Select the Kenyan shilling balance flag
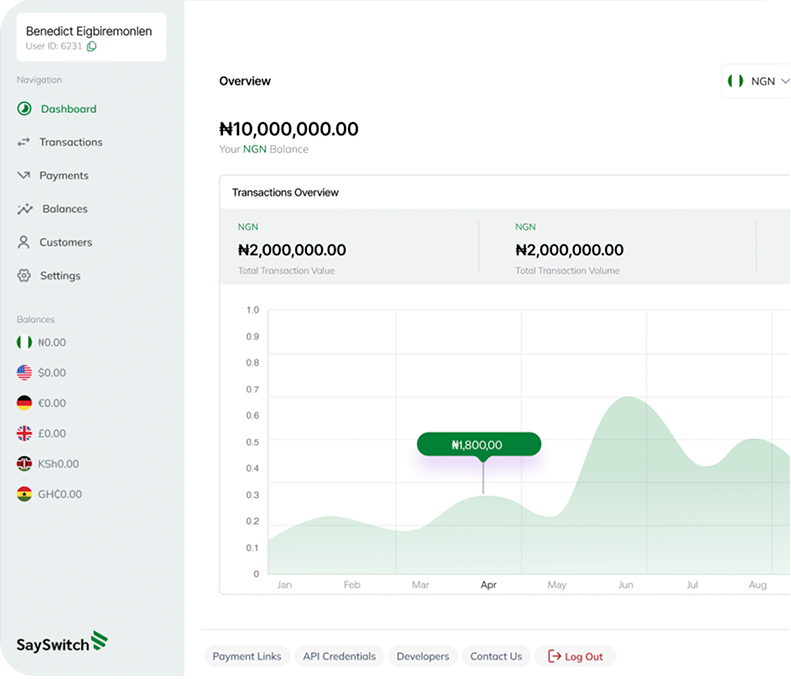 point(24,463)
